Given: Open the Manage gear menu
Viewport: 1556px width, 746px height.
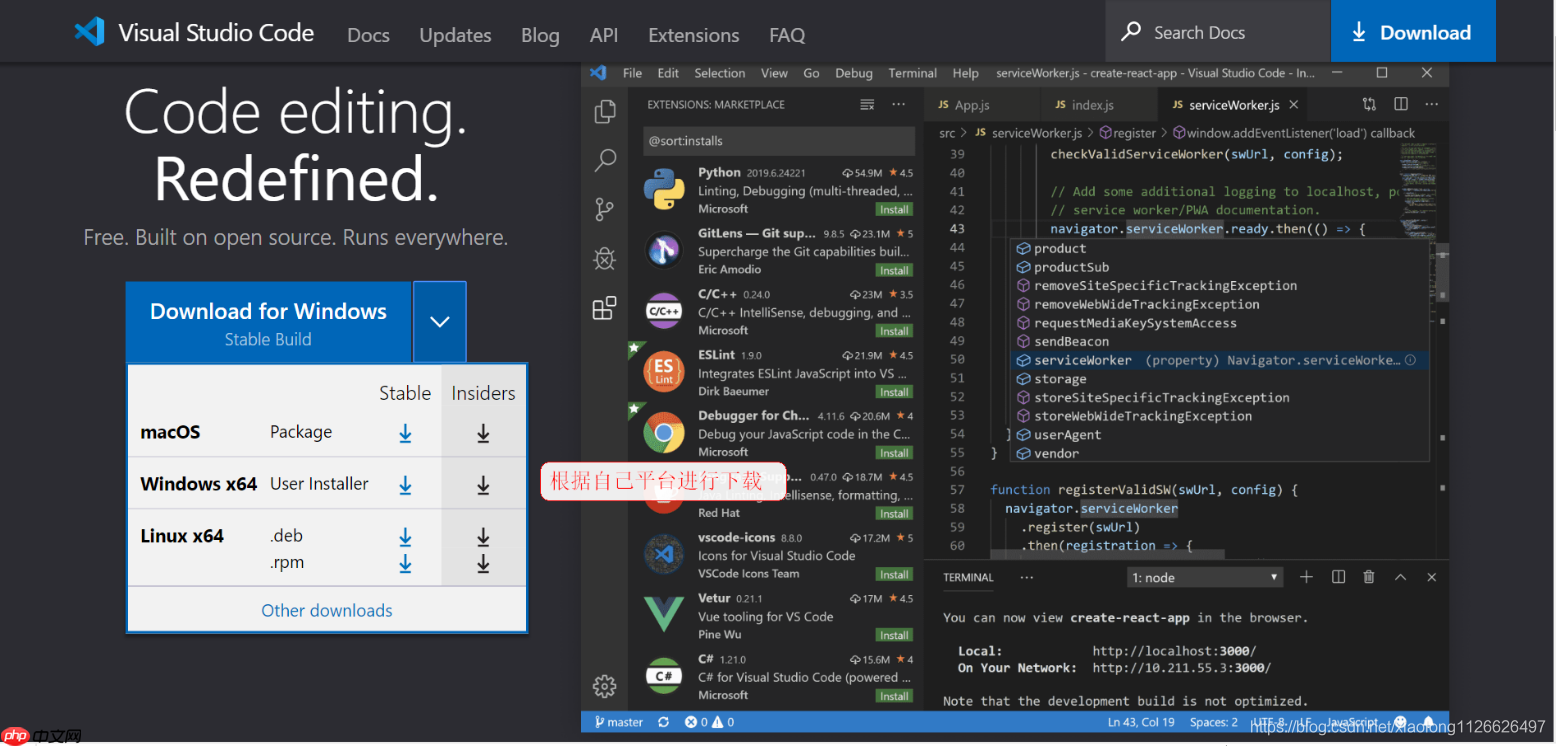Looking at the screenshot, I should [x=604, y=687].
